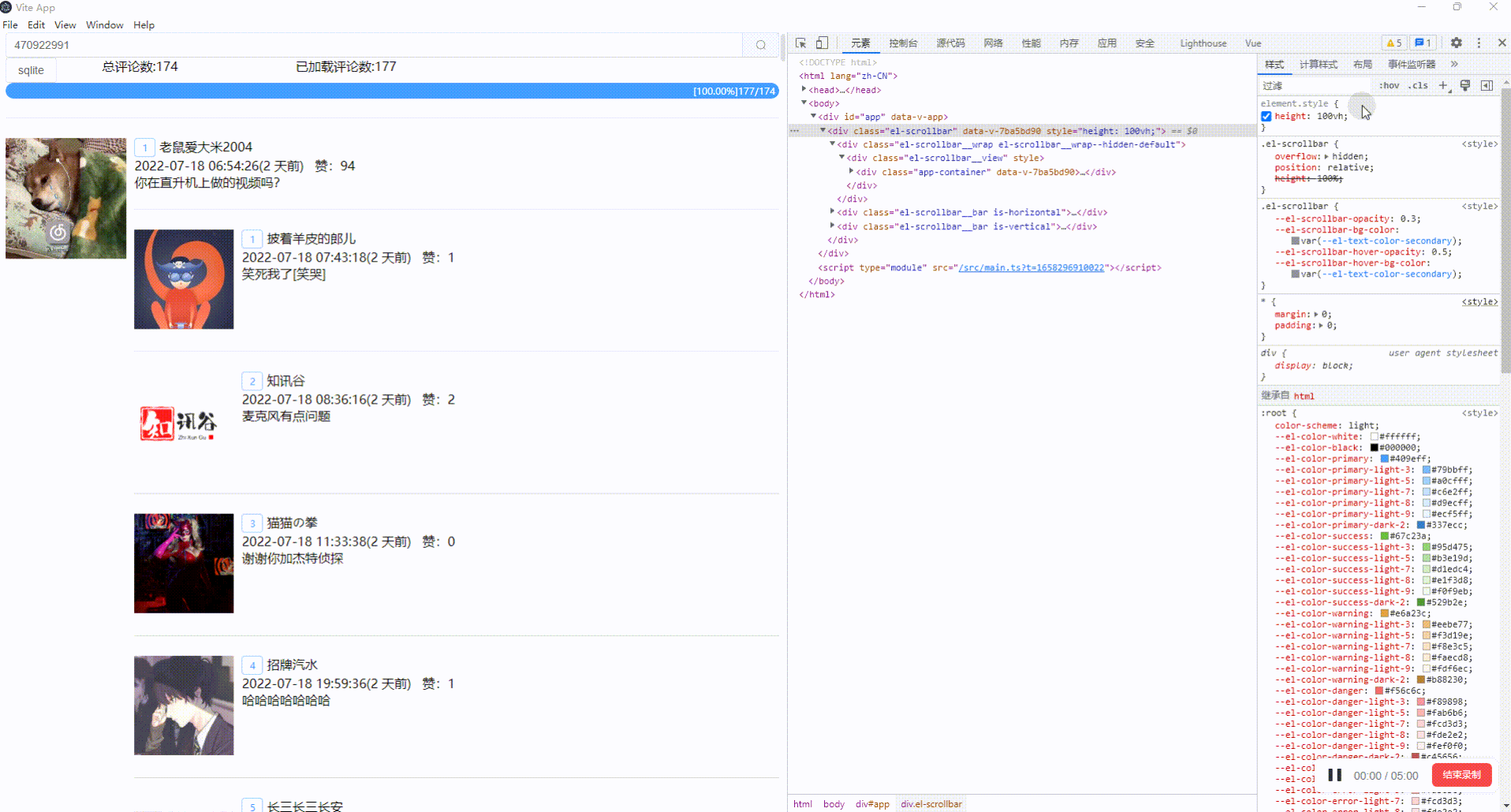Expand the margin shorthand triangle
Screen dimensions: 1511x812
[1316, 315]
